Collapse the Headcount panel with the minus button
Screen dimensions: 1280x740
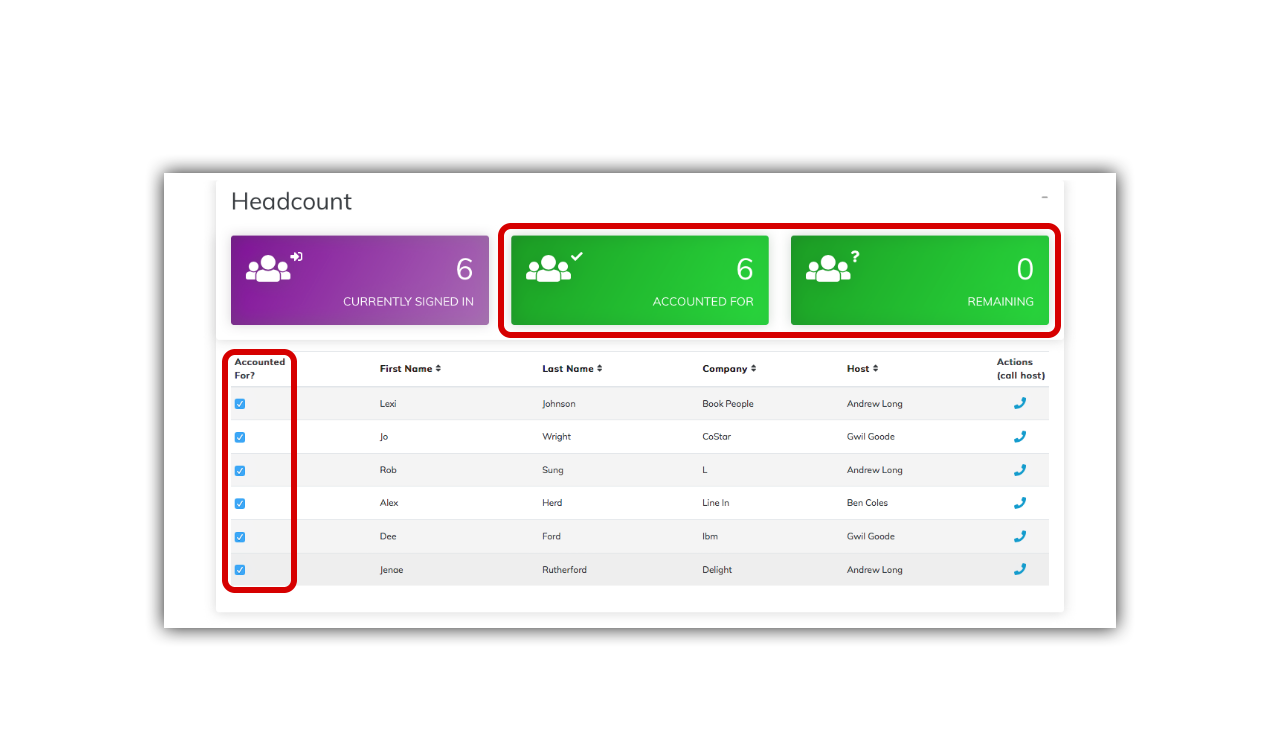1044,197
